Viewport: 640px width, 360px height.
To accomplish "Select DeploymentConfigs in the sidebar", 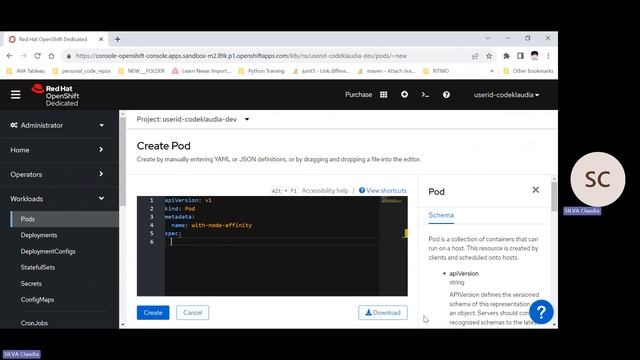I will point(48,251).
